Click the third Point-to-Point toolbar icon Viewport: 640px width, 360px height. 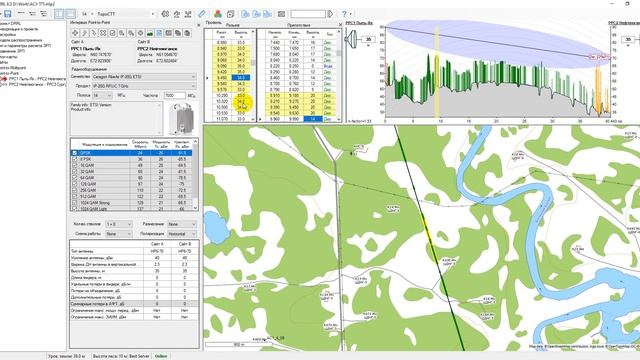pos(94,33)
